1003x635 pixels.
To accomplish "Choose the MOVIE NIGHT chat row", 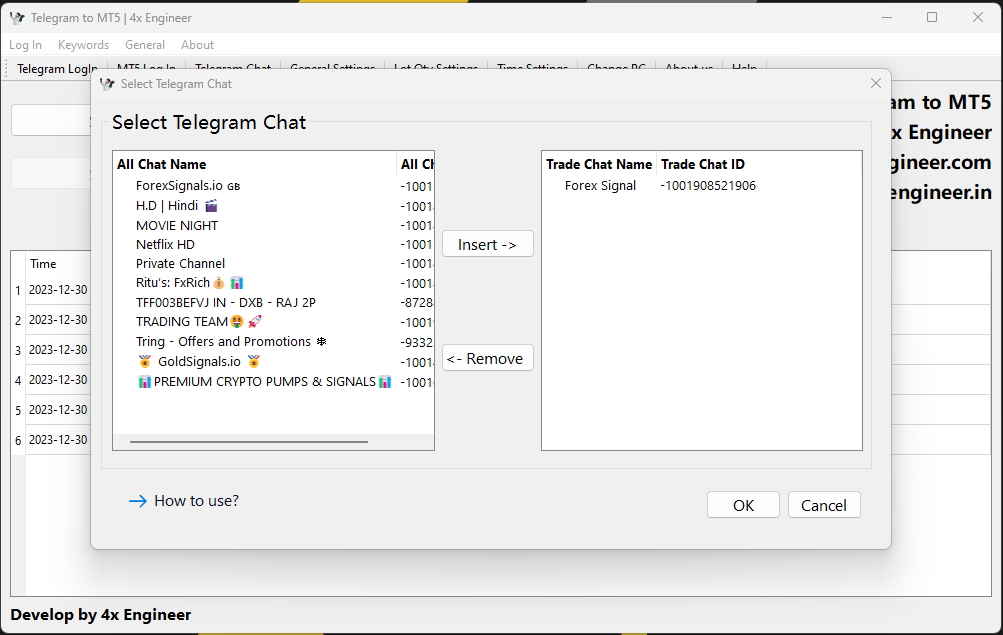I will [x=177, y=225].
